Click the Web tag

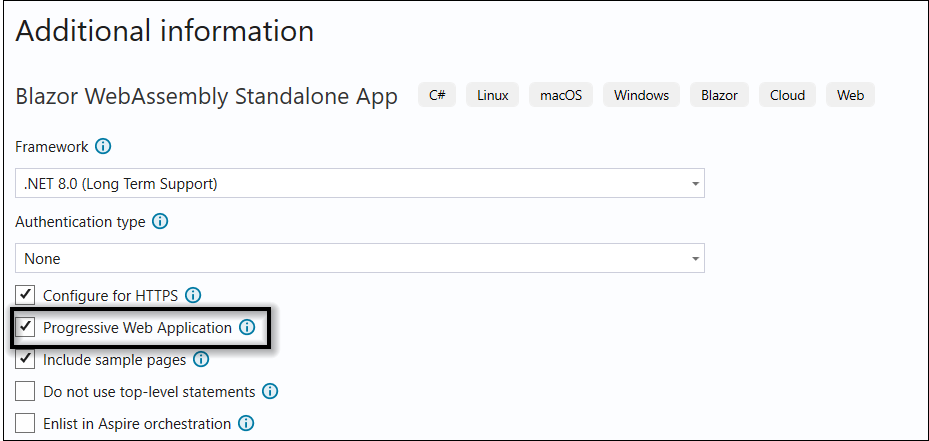pyautogui.click(x=850, y=95)
